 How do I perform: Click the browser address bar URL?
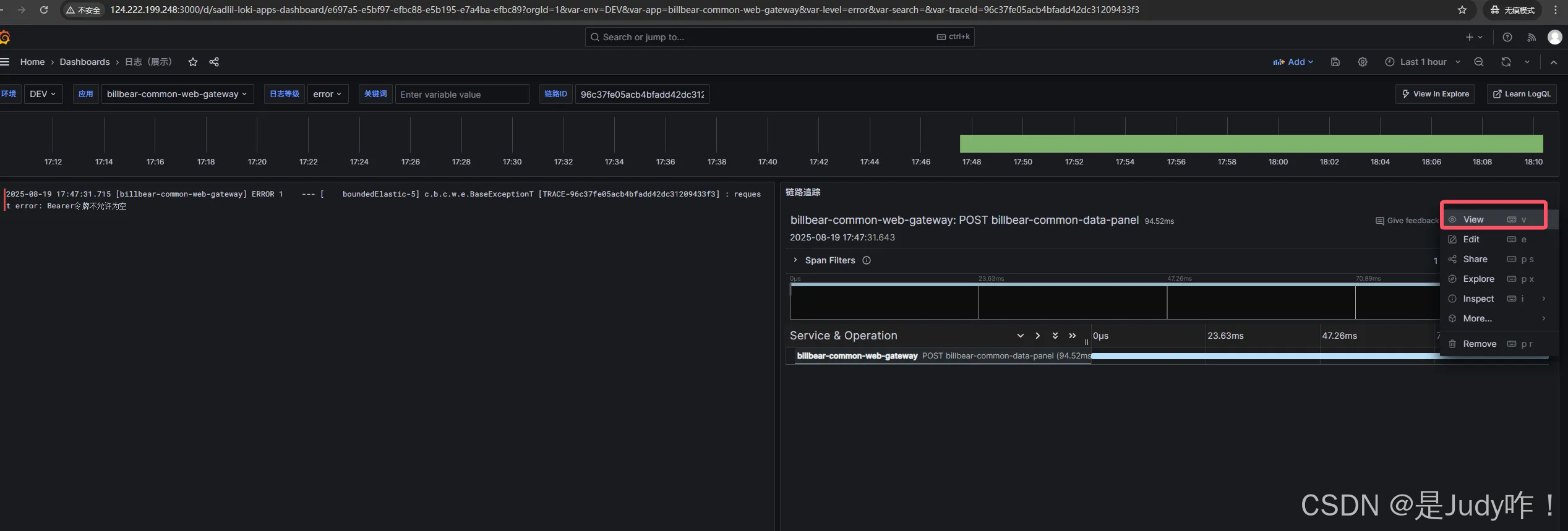pyautogui.click(x=625, y=10)
